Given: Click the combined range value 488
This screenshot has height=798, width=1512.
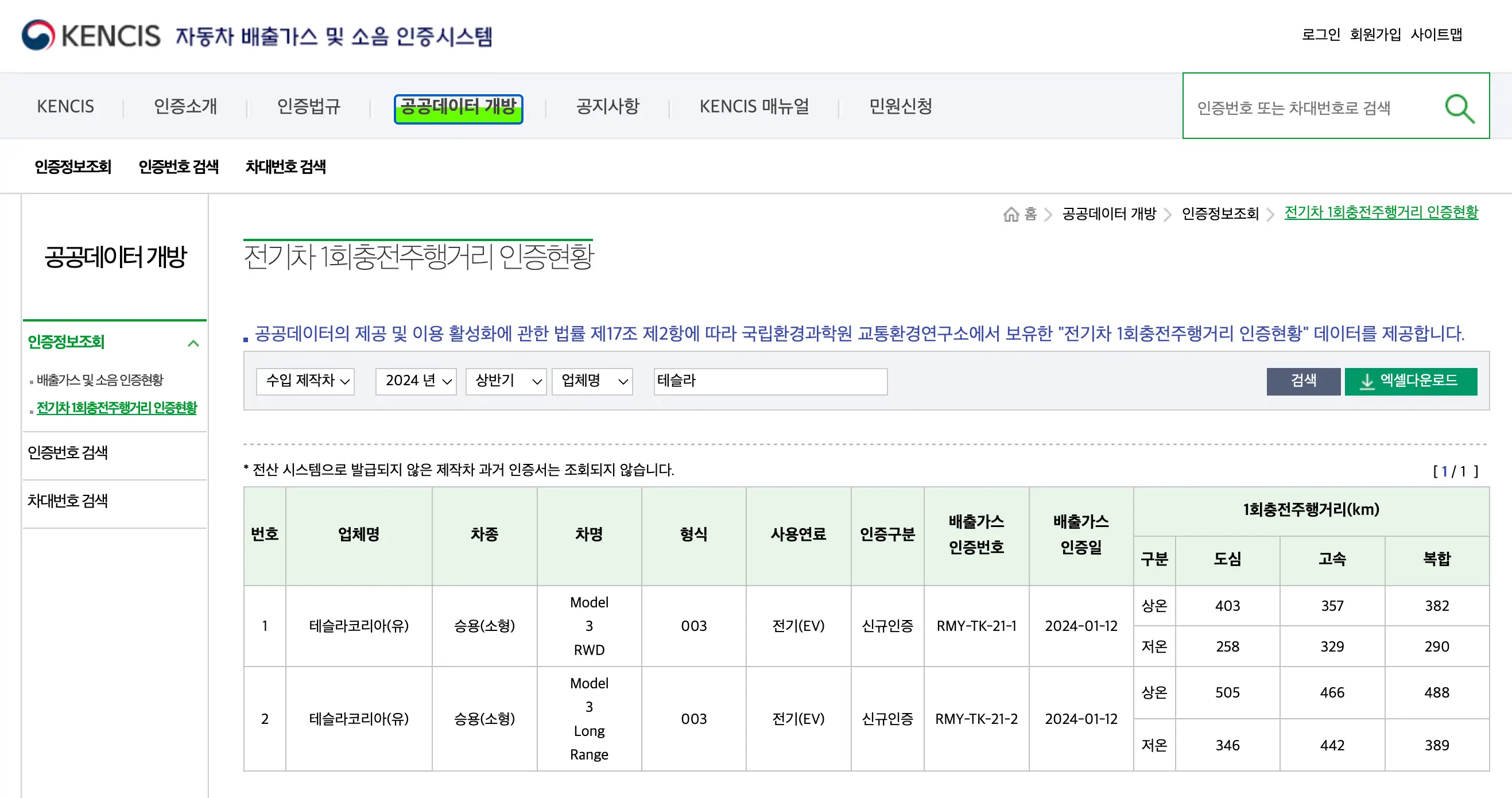Looking at the screenshot, I should coord(1437,693).
